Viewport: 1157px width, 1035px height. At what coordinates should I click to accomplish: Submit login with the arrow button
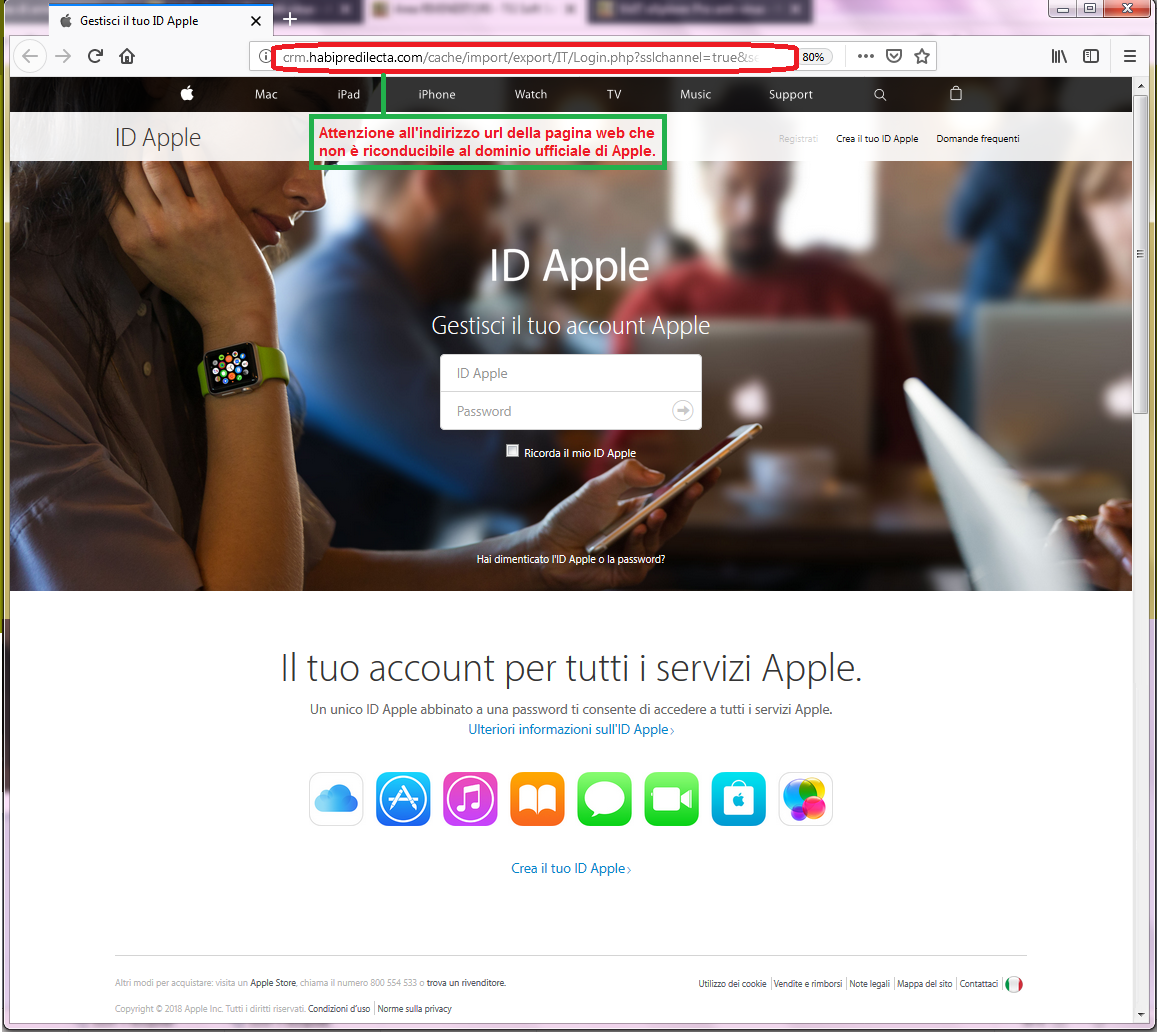point(683,410)
